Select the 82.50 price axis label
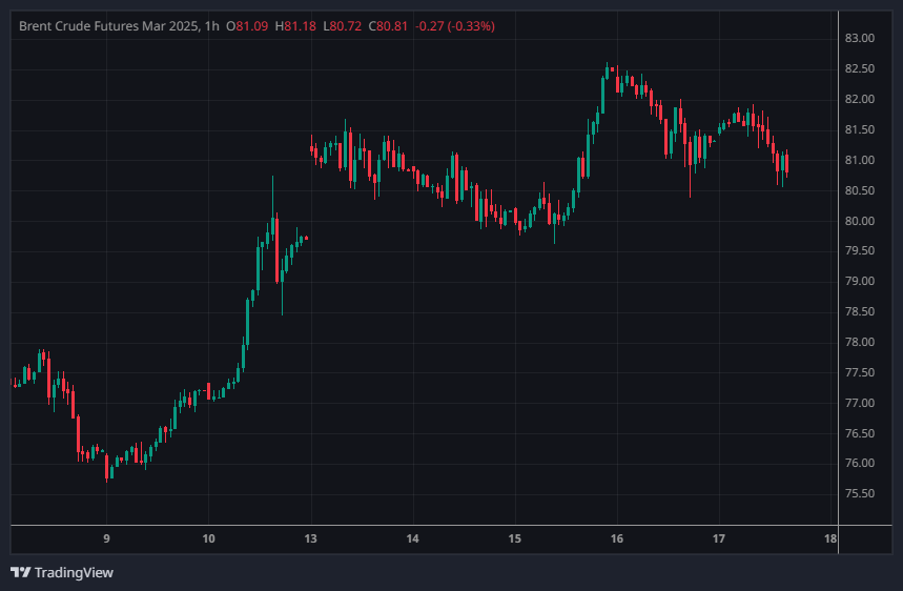904x592 pixels. (x=859, y=69)
